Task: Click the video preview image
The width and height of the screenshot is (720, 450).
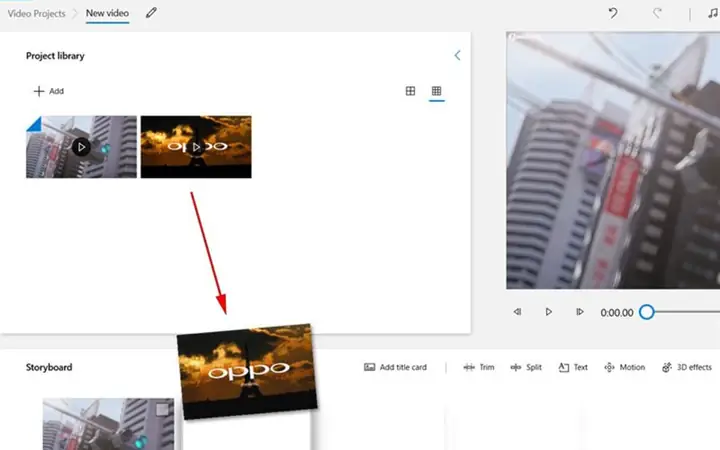Action: 613,160
